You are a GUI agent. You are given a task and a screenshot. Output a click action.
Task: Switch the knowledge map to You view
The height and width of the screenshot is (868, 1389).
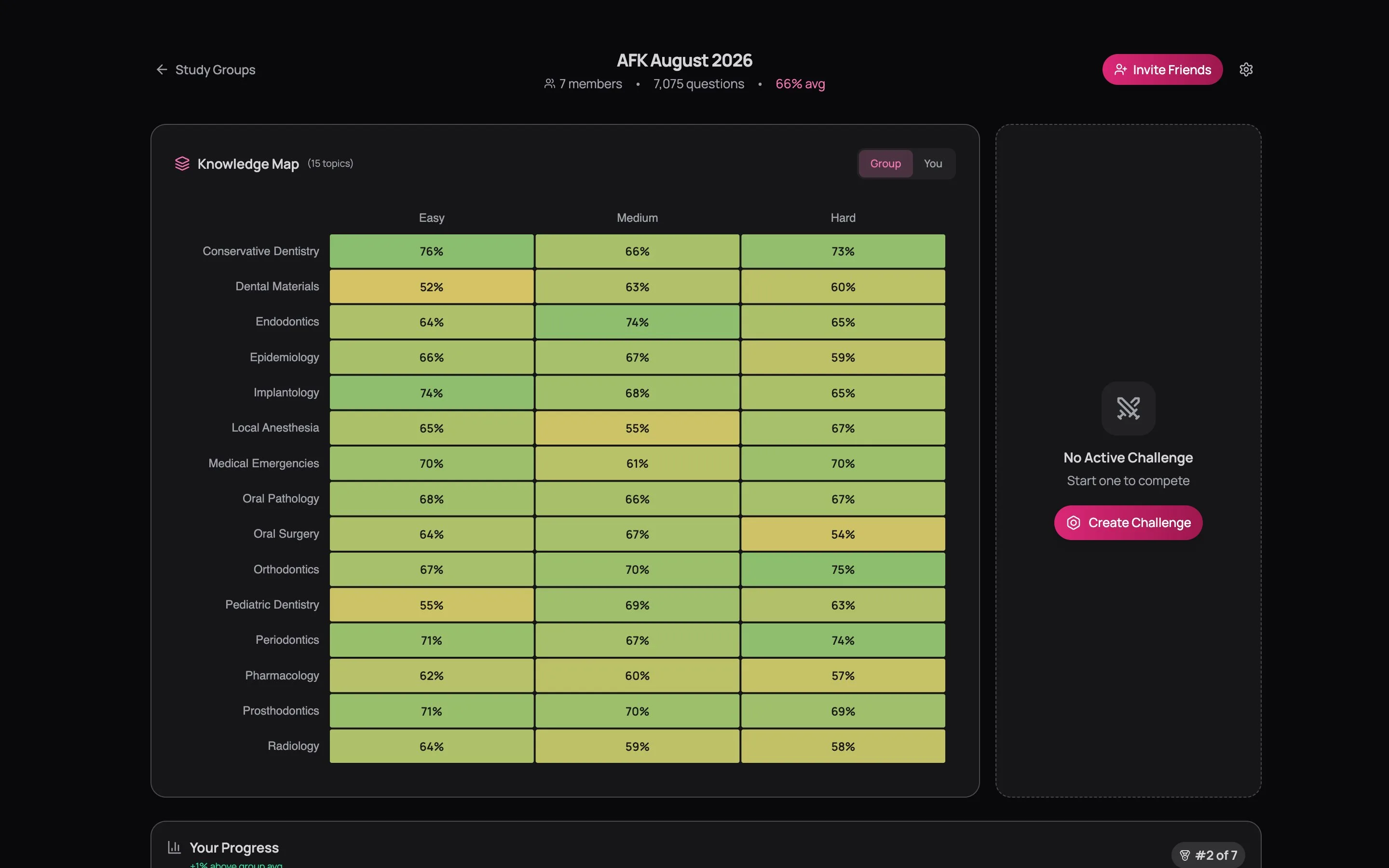(933, 163)
